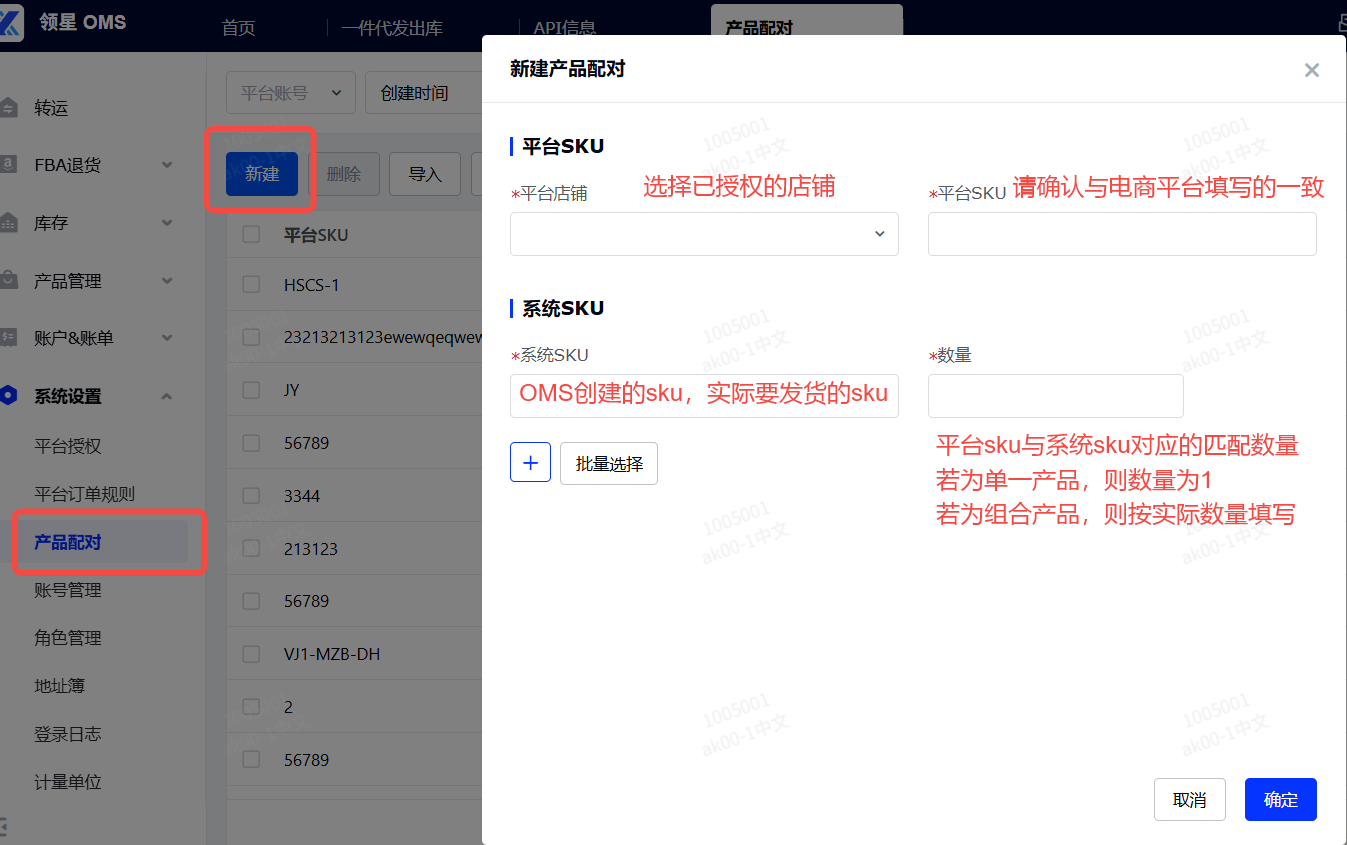Click the 删除 button
The image size is (1347, 845).
click(344, 174)
